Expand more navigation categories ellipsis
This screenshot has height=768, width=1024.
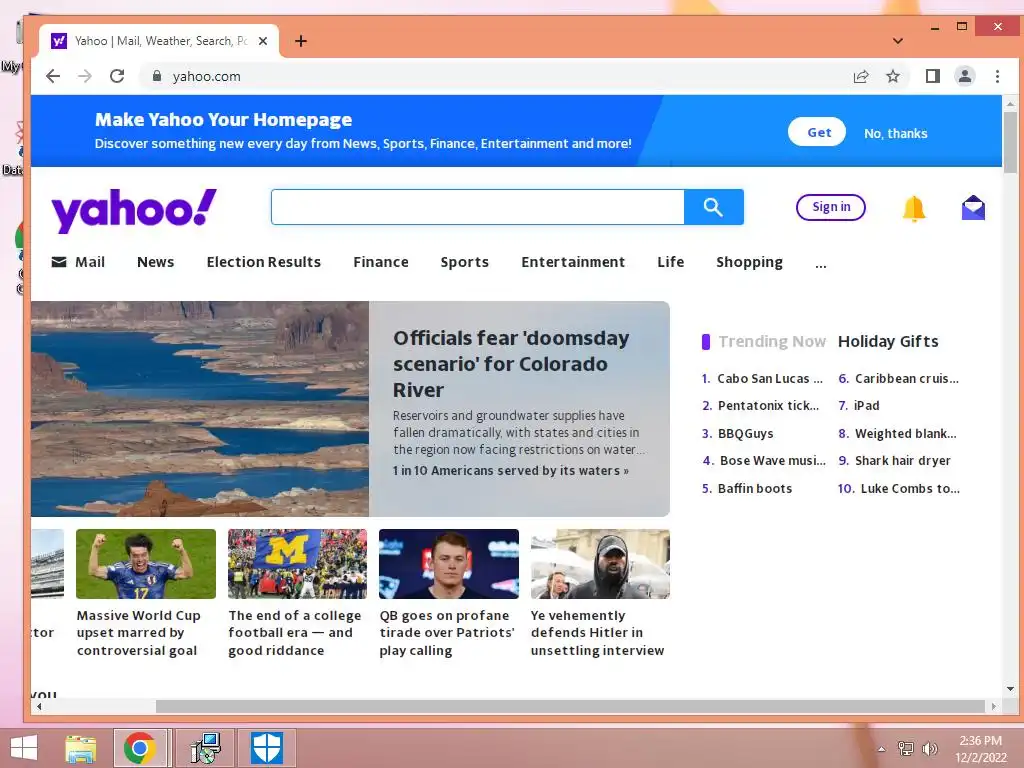pyautogui.click(x=821, y=264)
